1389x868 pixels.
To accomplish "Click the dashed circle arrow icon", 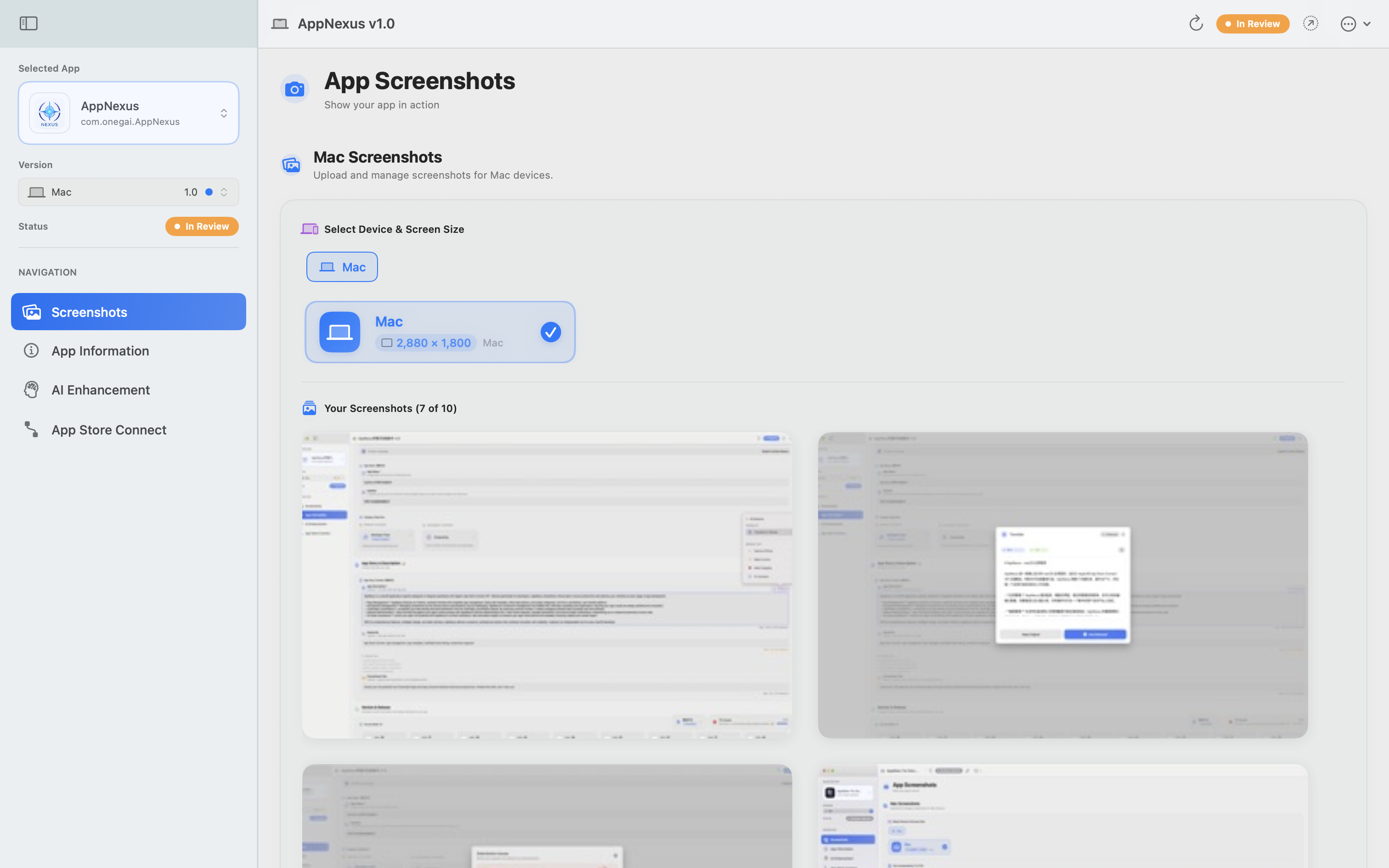I will click(x=1310, y=23).
